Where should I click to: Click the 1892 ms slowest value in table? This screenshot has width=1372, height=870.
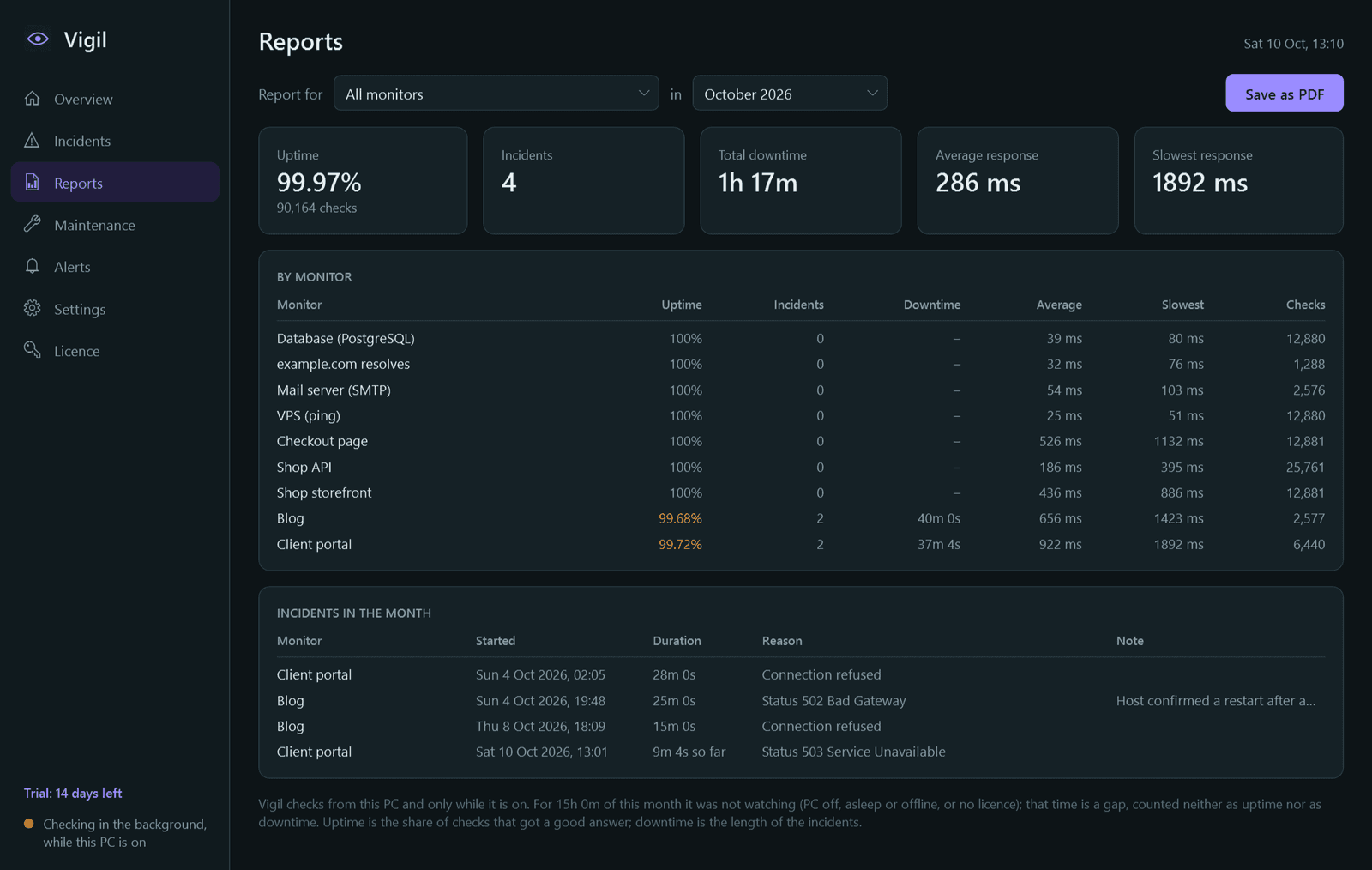point(1178,545)
